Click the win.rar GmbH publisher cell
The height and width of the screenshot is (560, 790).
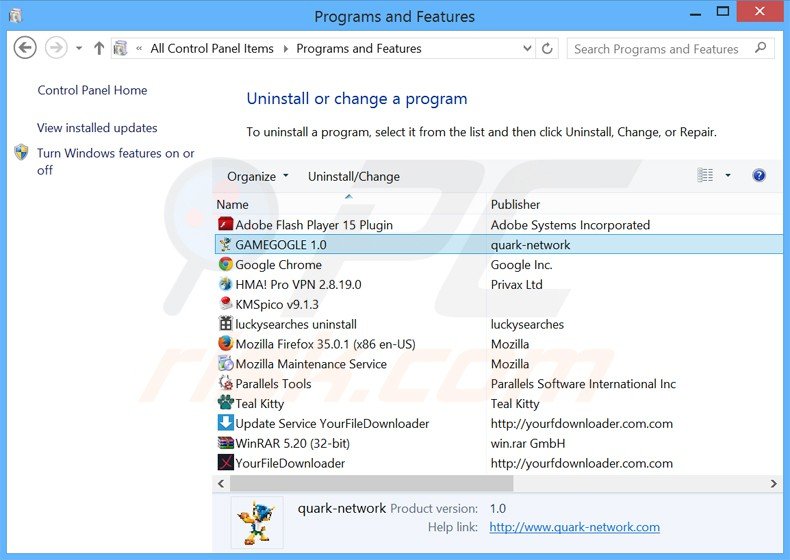point(528,444)
